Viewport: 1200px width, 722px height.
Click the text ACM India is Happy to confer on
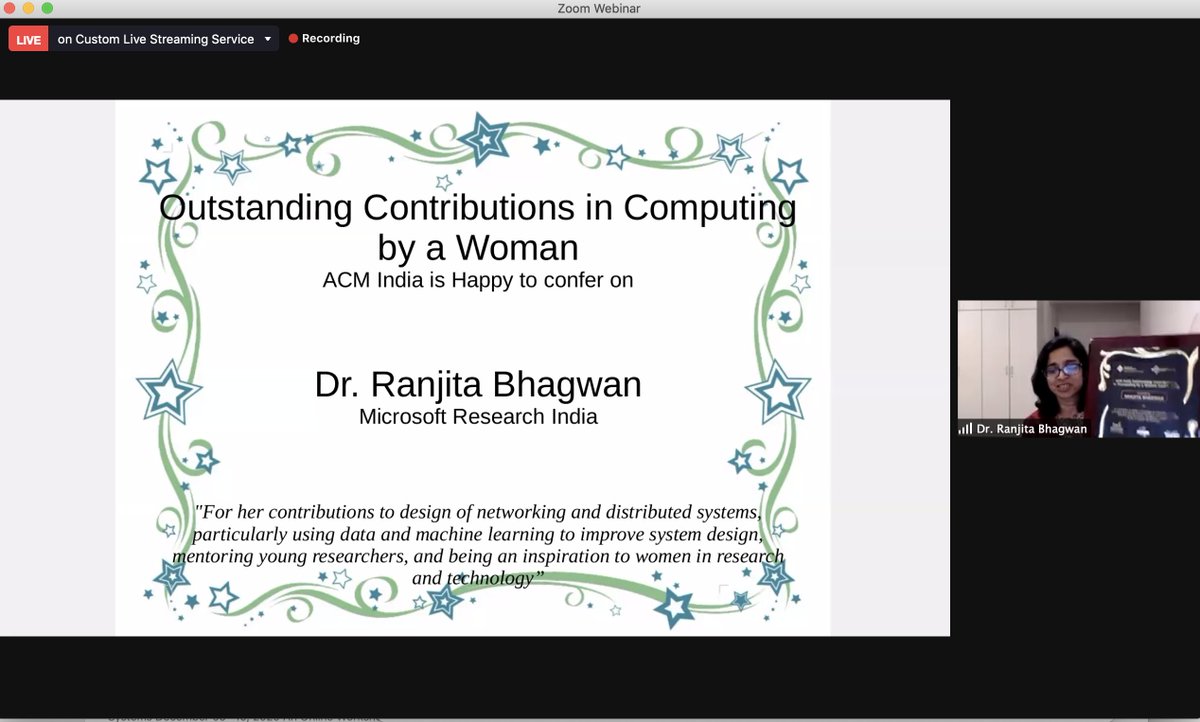pos(478,280)
